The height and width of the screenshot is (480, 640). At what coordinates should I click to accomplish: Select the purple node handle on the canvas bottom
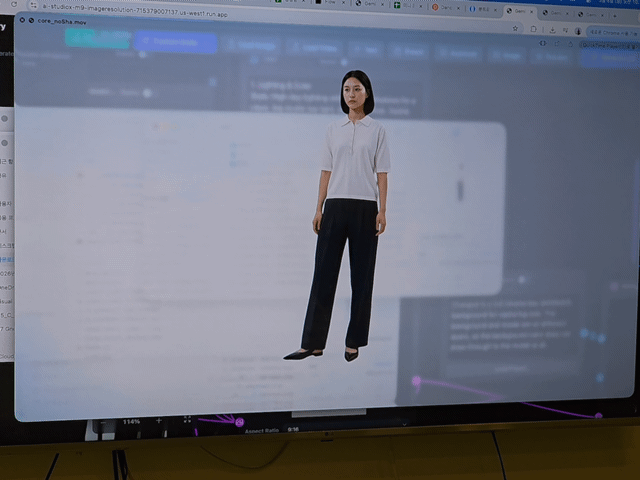coord(239,422)
